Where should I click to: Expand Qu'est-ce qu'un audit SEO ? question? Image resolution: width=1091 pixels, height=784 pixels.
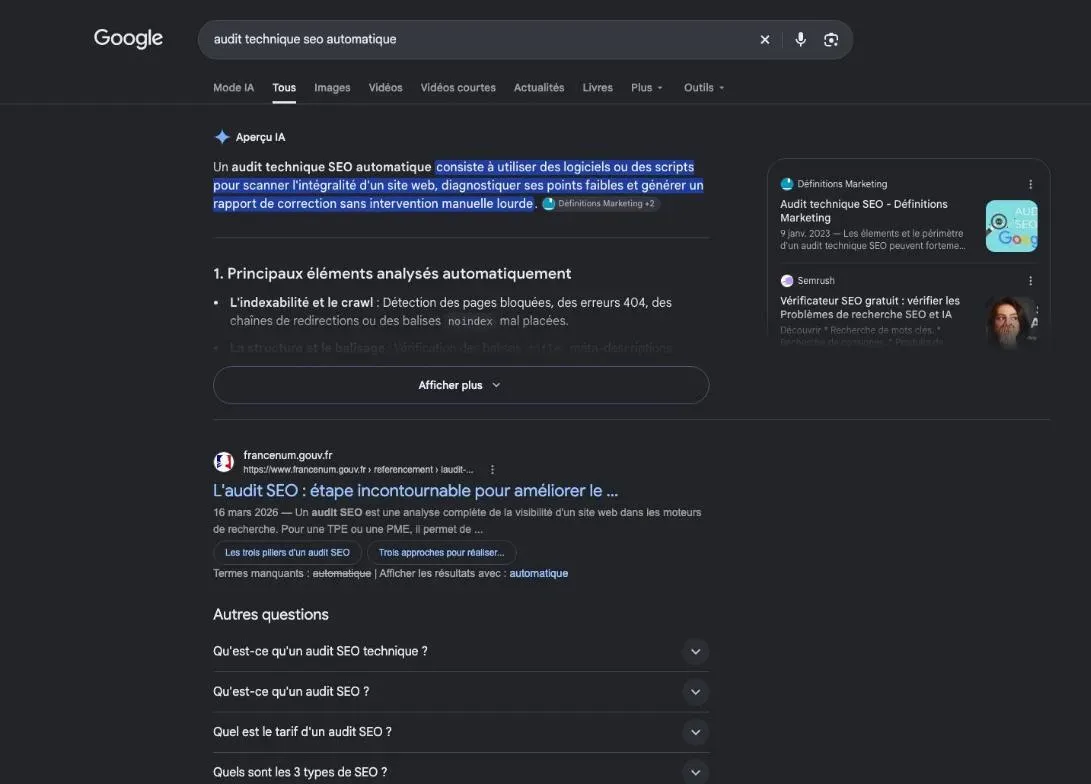pos(461,691)
